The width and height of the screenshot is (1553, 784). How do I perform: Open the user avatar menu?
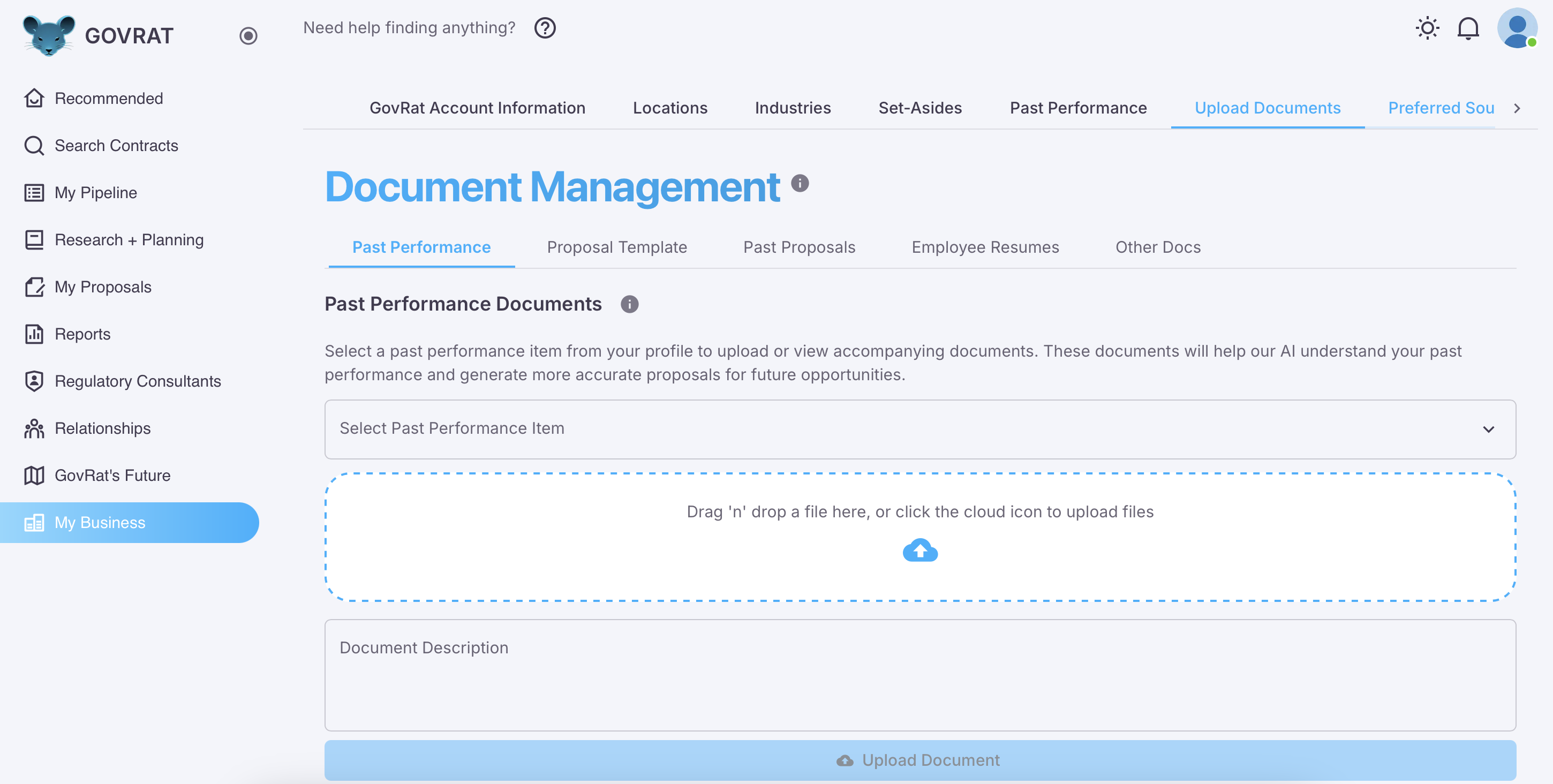(1517, 28)
